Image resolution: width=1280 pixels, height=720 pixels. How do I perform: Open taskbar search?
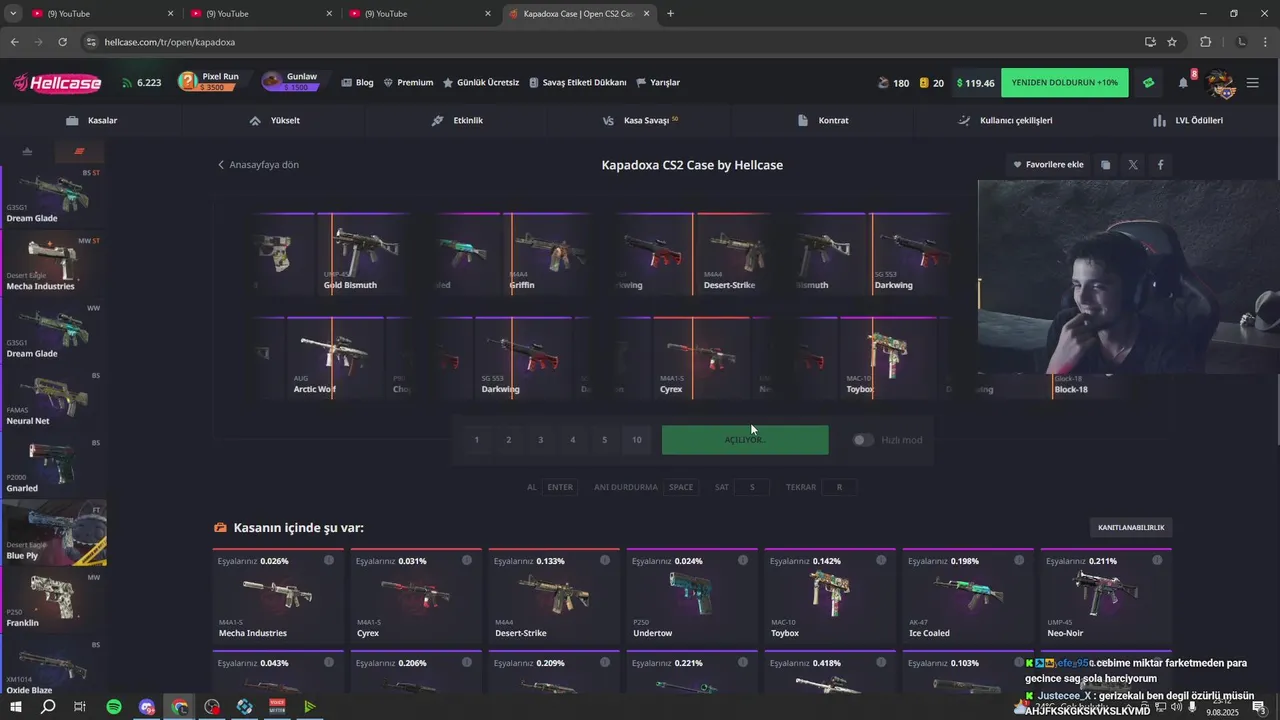48,707
